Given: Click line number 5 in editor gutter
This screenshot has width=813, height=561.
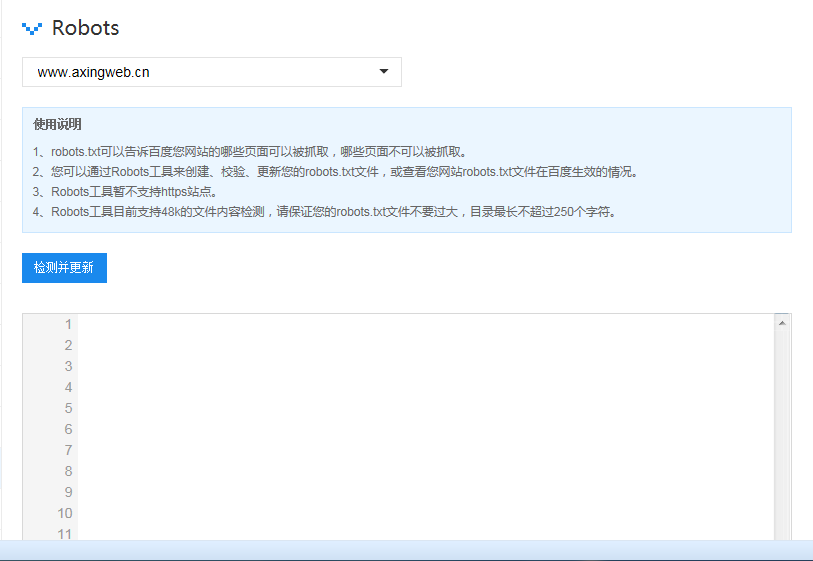Looking at the screenshot, I should 68,408.
